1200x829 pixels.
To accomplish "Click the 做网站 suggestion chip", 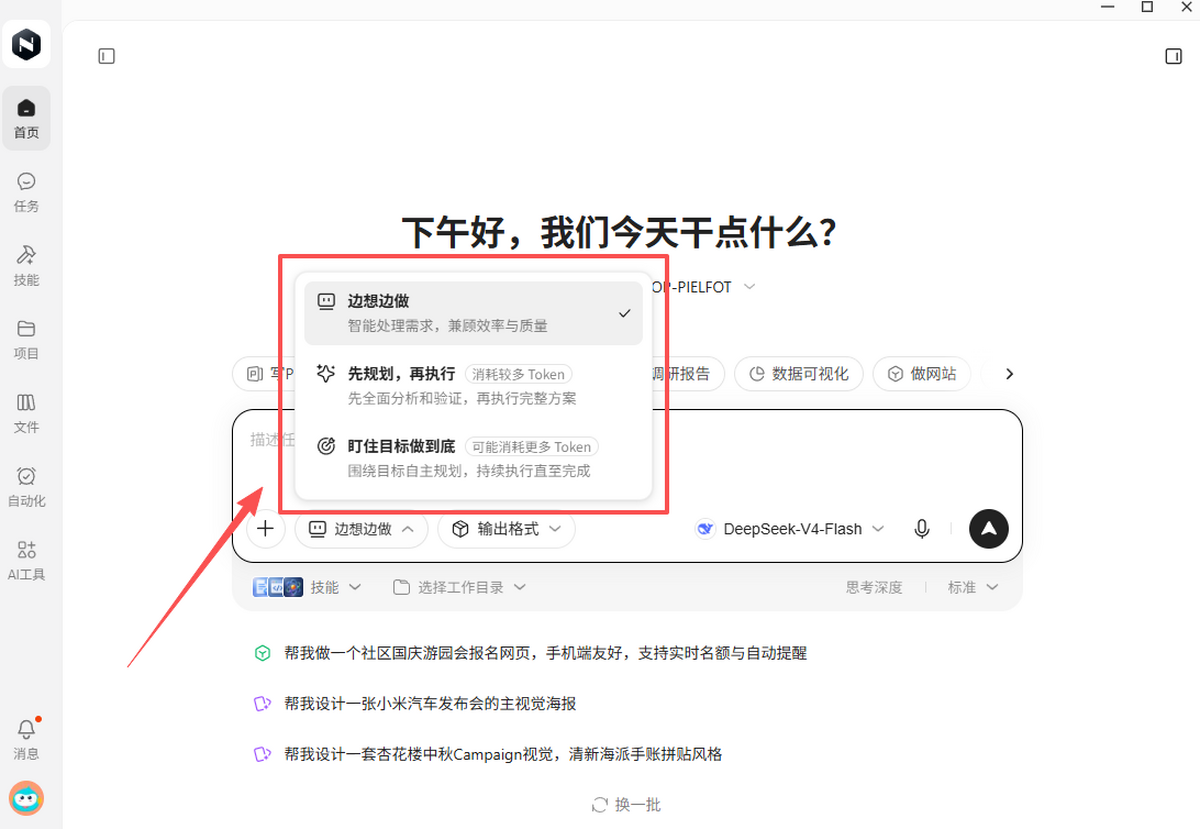I will (921, 374).
